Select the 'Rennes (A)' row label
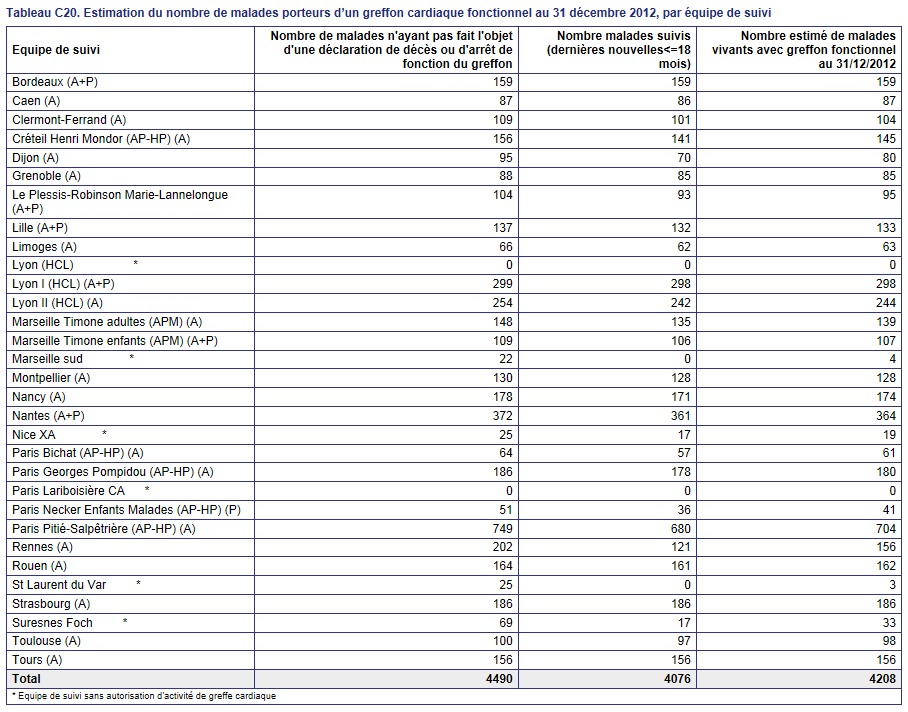The width and height of the screenshot is (908, 712). coord(42,547)
